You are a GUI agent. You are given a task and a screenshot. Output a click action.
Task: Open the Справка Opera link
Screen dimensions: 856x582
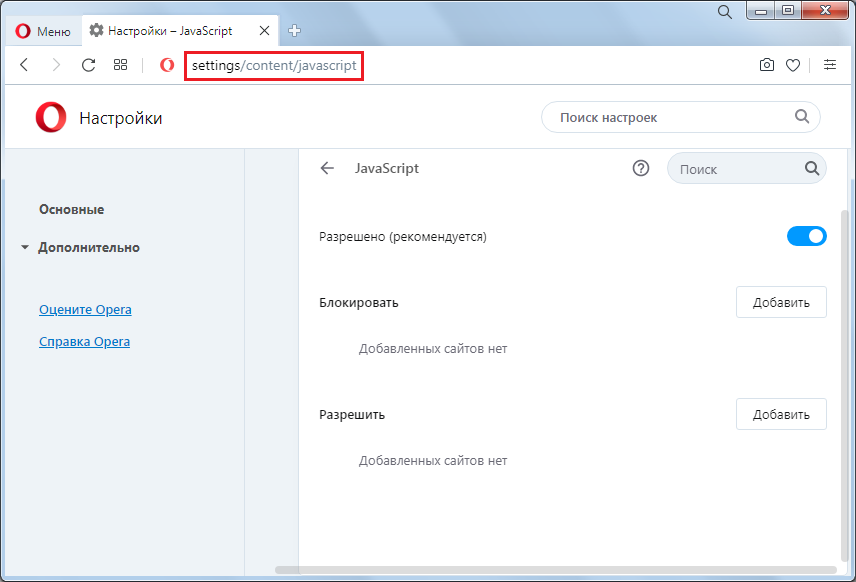click(85, 342)
